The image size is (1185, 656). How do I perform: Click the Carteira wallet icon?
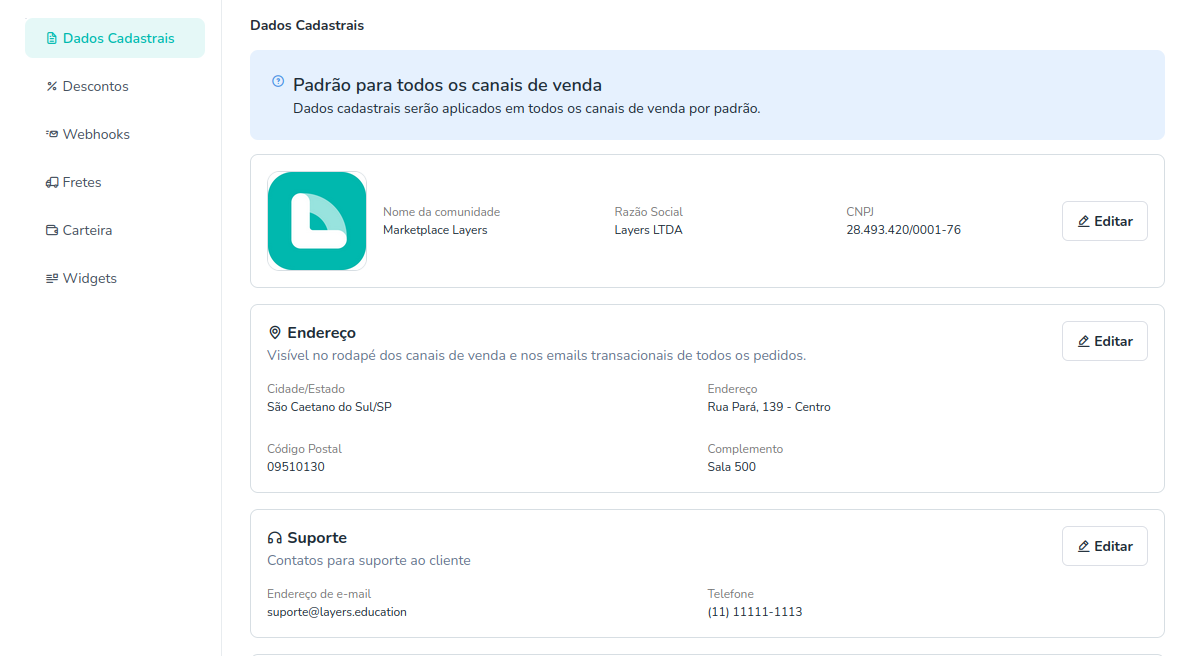click(x=50, y=229)
